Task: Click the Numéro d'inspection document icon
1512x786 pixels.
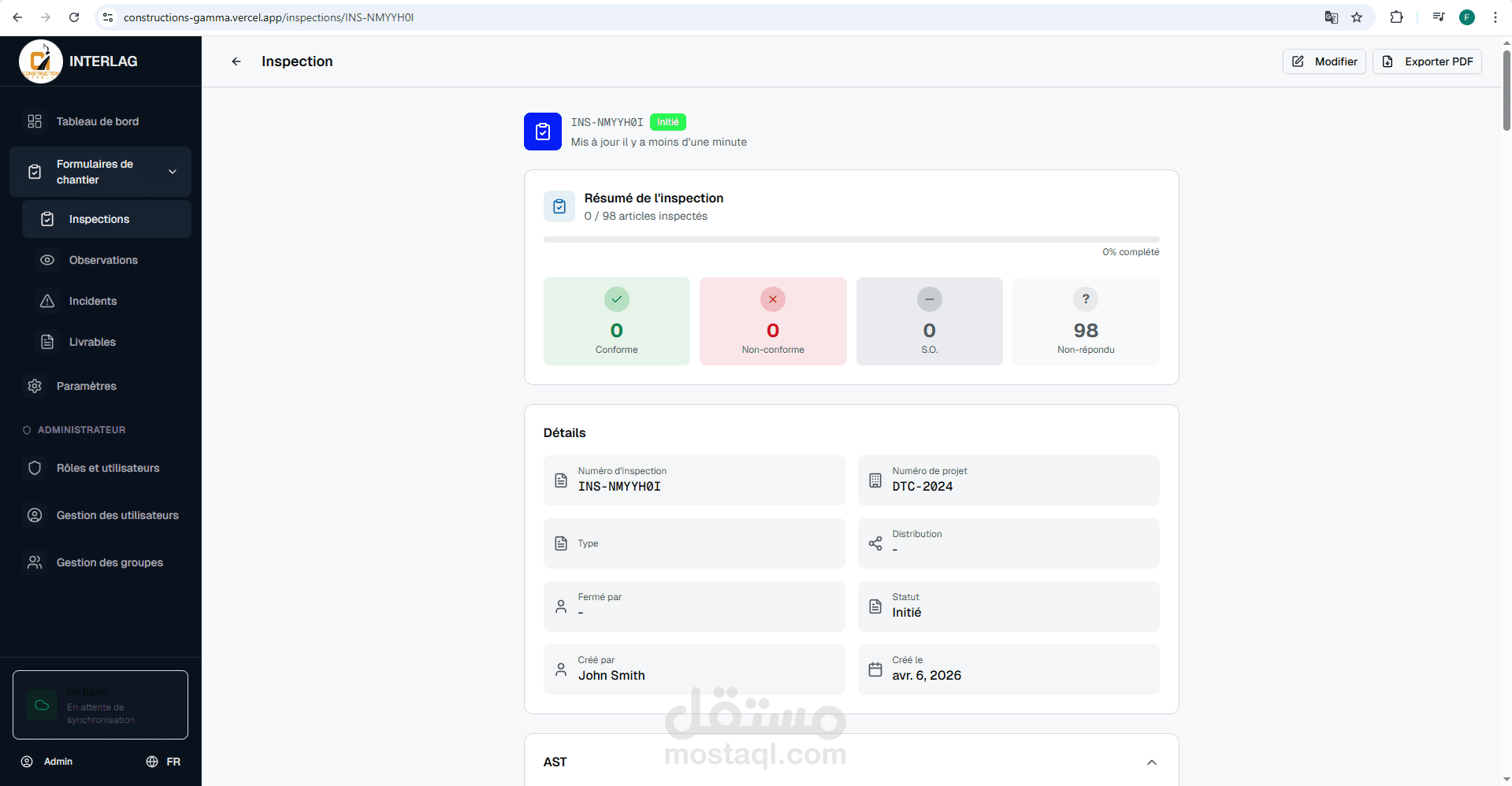Action: click(x=561, y=480)
